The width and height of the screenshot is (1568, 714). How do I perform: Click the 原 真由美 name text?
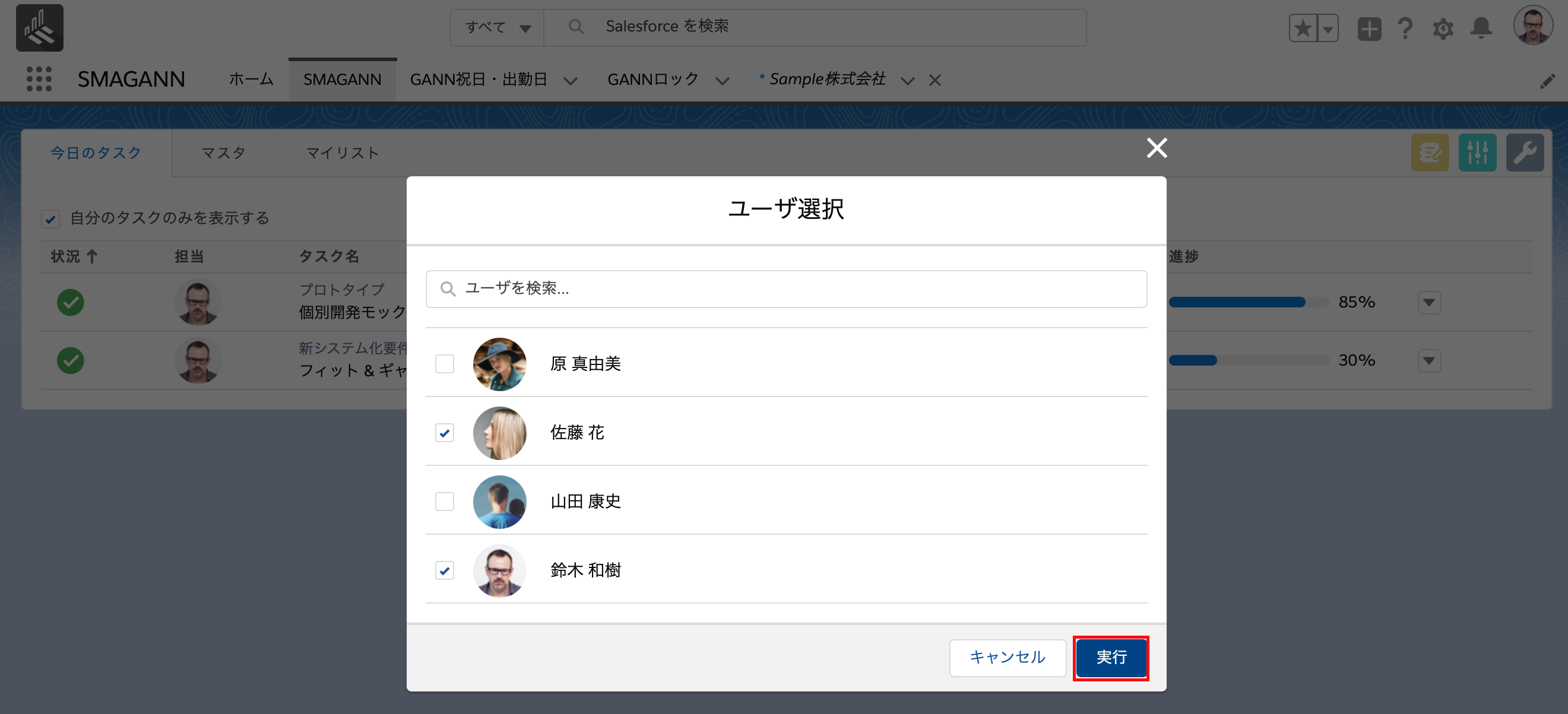coord(585,364)
